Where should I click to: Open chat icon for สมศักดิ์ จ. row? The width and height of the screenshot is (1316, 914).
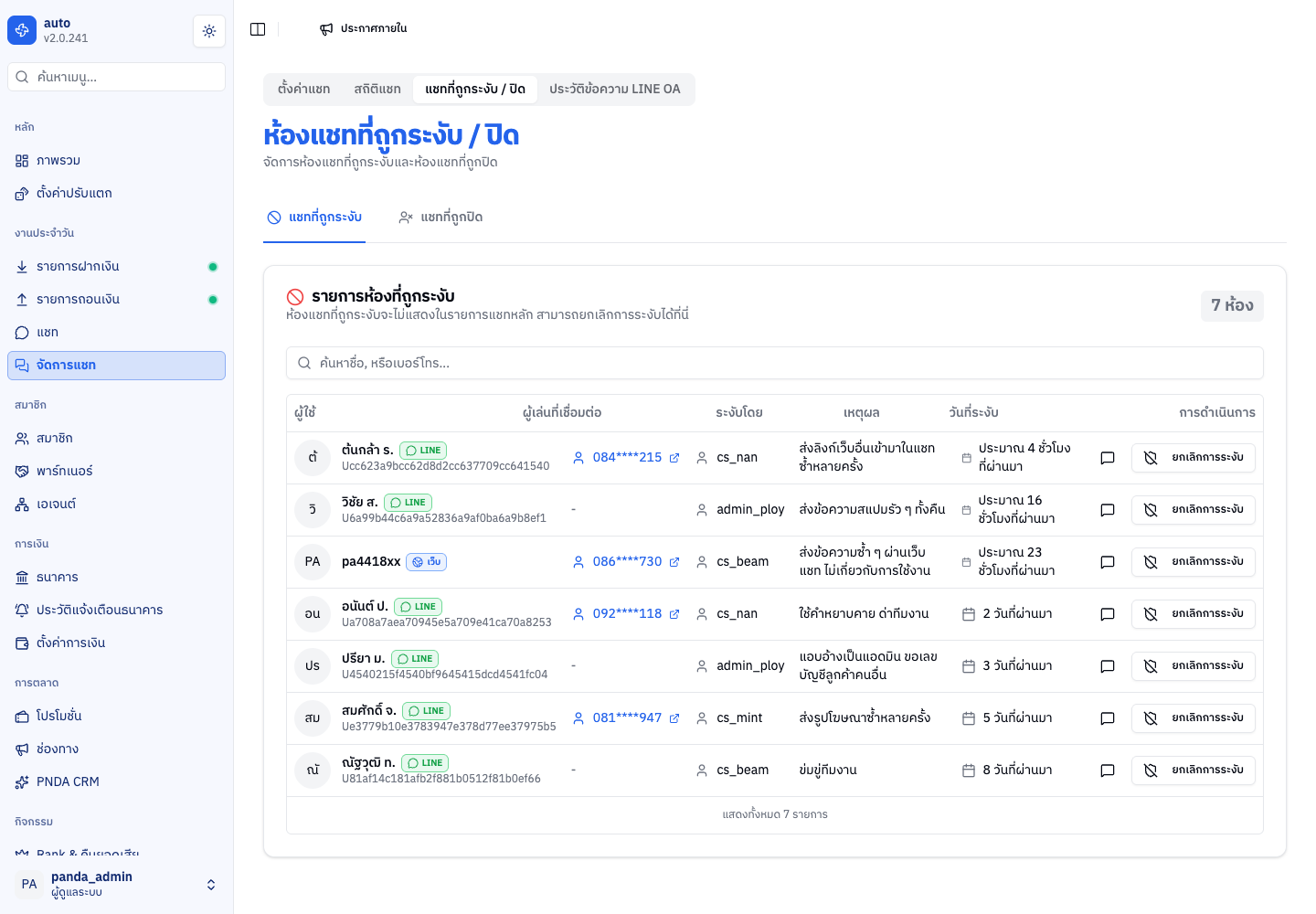coord(1108,718)
